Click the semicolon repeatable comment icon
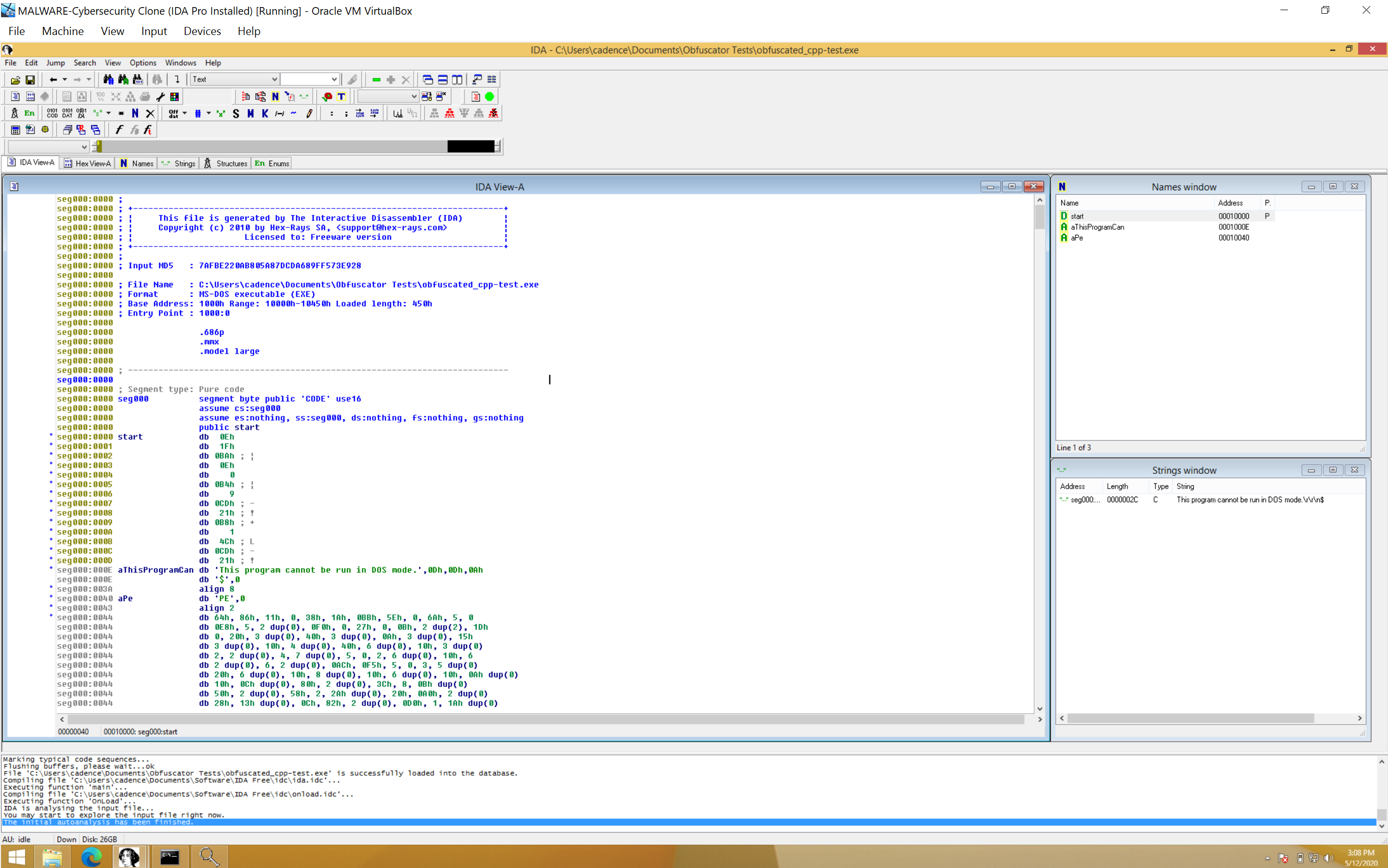Image resolution: width=1388 pixels, height=868 pixels. point(346,113)
